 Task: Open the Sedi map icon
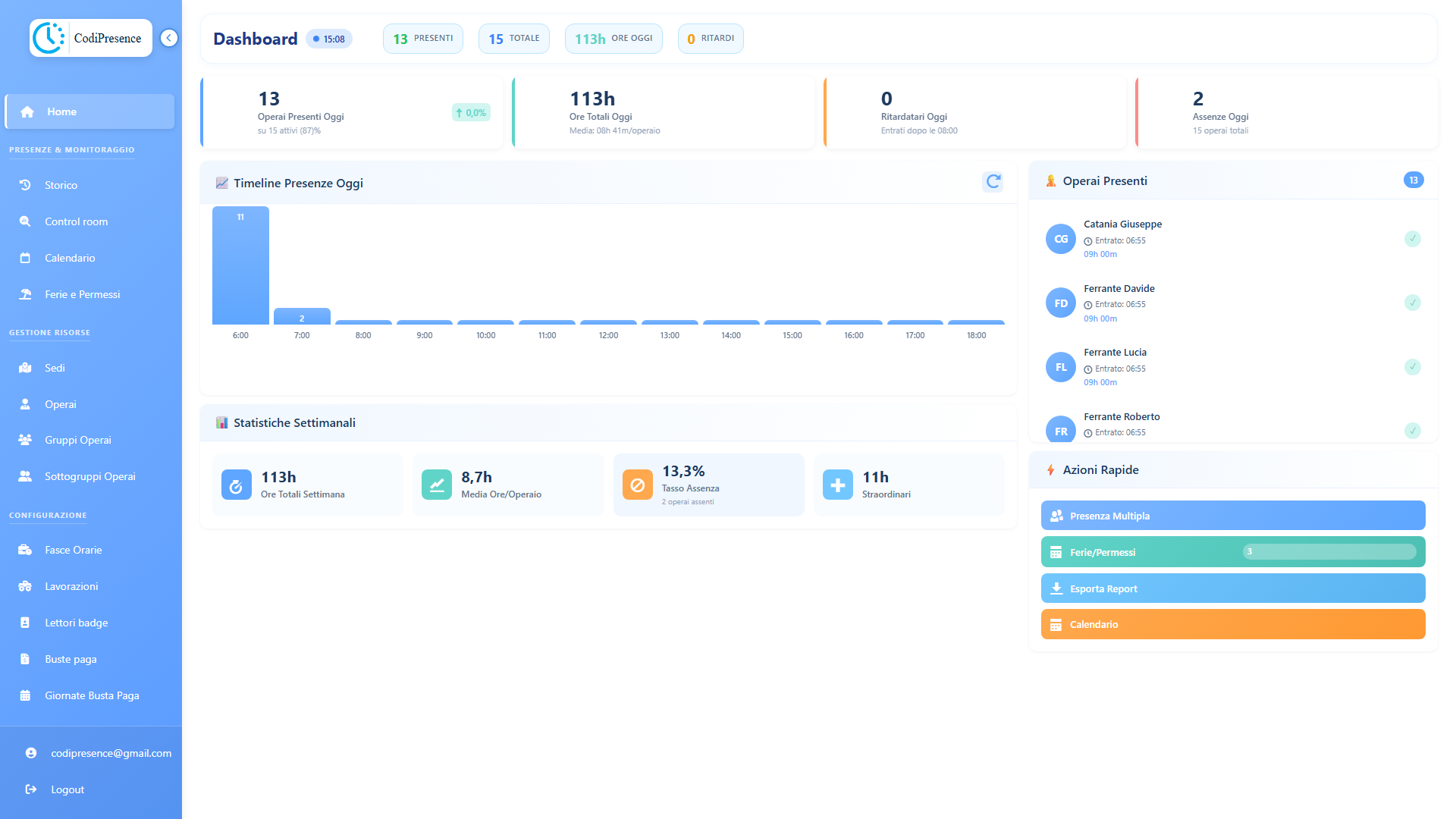[25, 368]
